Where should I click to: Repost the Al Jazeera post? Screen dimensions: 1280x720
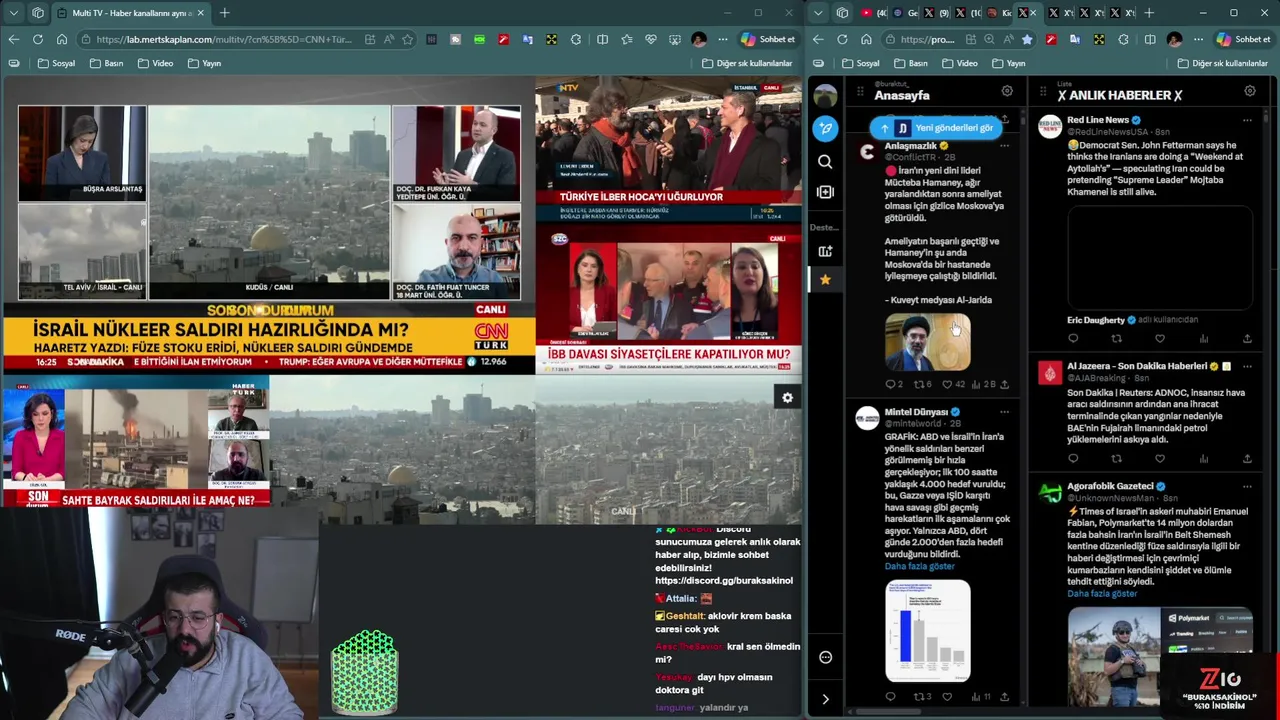pyautogui.click(x=1116, y=458)
